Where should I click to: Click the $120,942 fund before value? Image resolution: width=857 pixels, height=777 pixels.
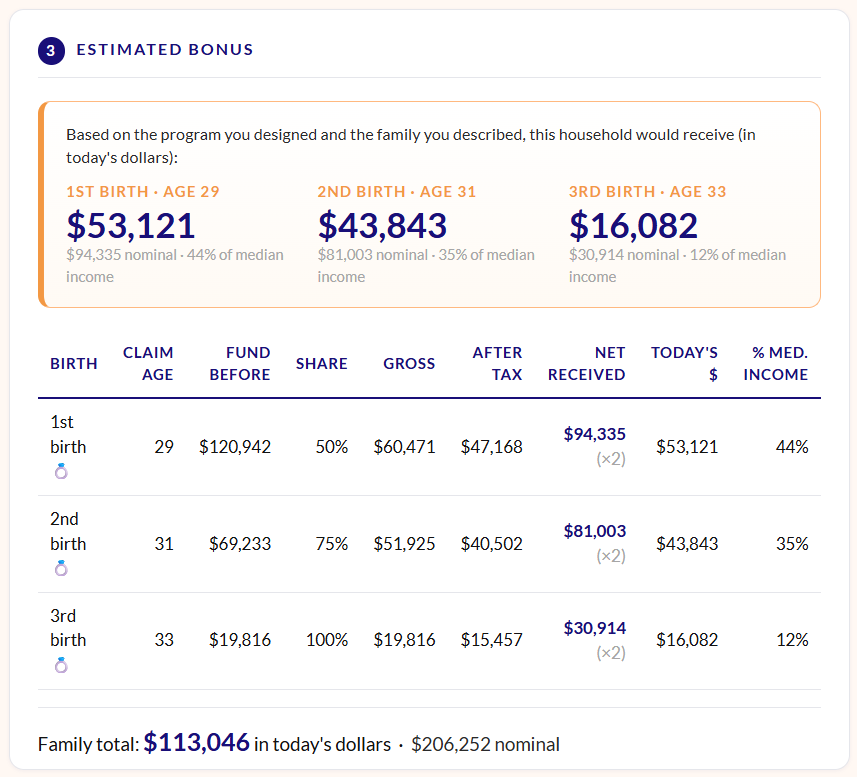coord(235,447)
